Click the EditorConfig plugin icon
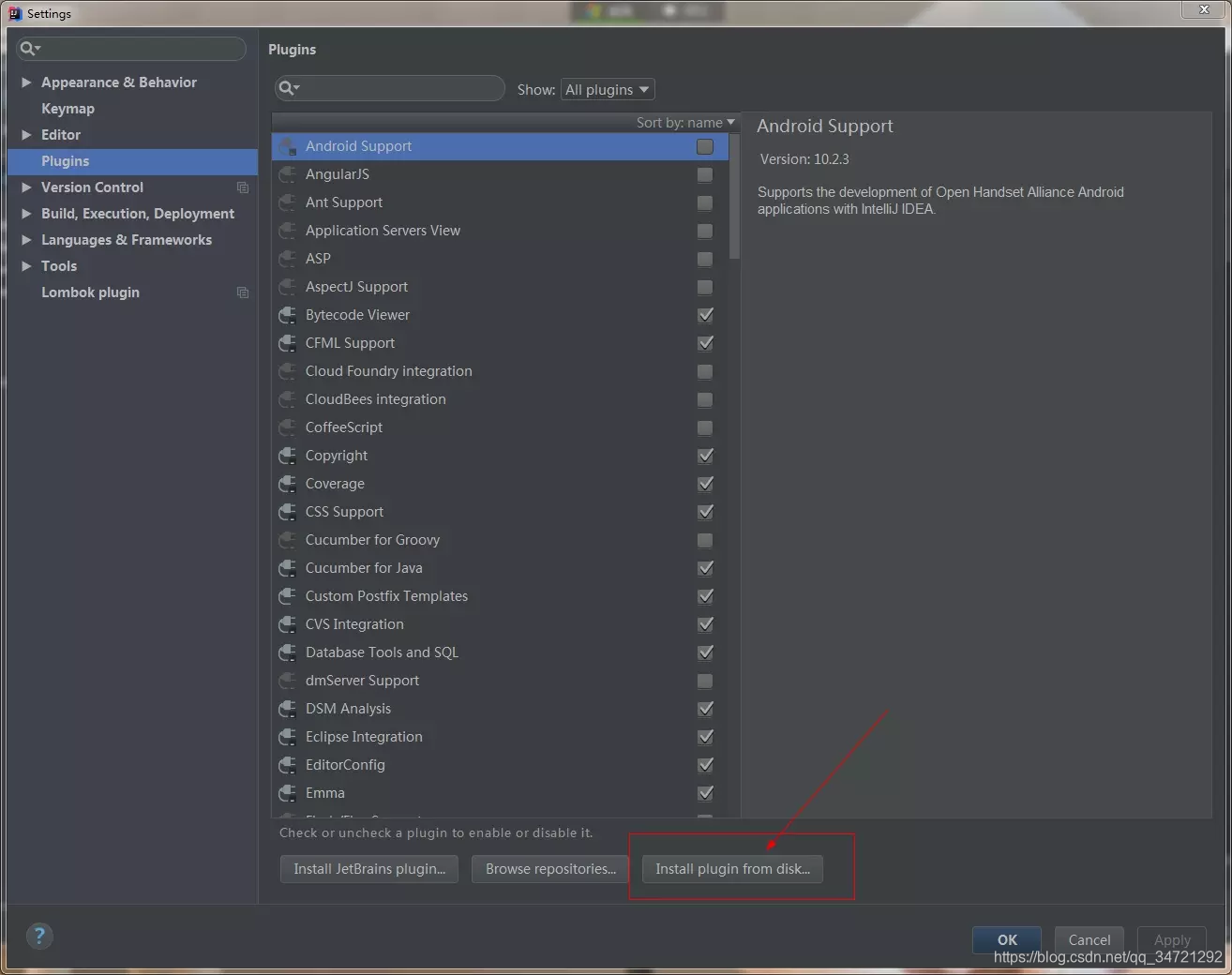The image size is (1232, 975). pyautogui.click(x=288, y=765)
